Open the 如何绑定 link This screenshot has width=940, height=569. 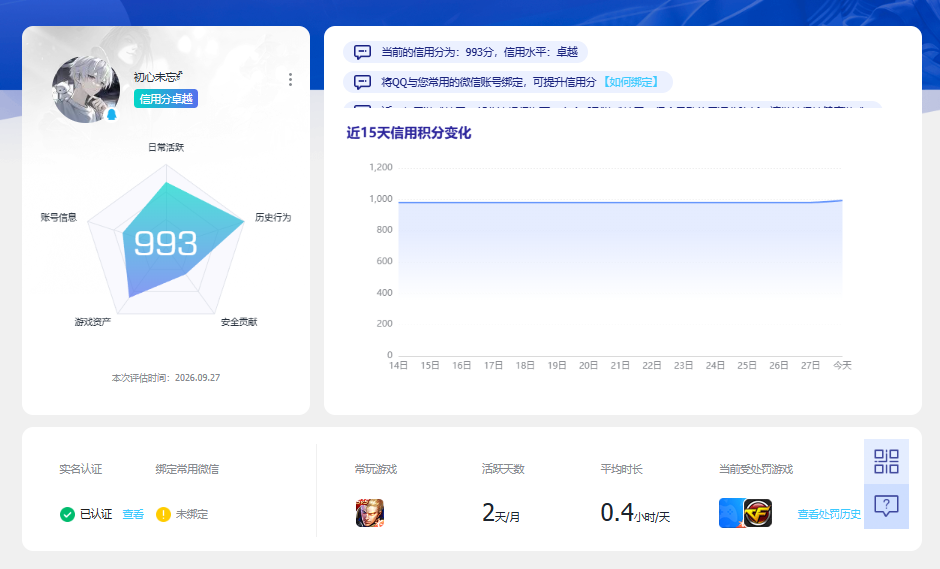pos(631,82)
